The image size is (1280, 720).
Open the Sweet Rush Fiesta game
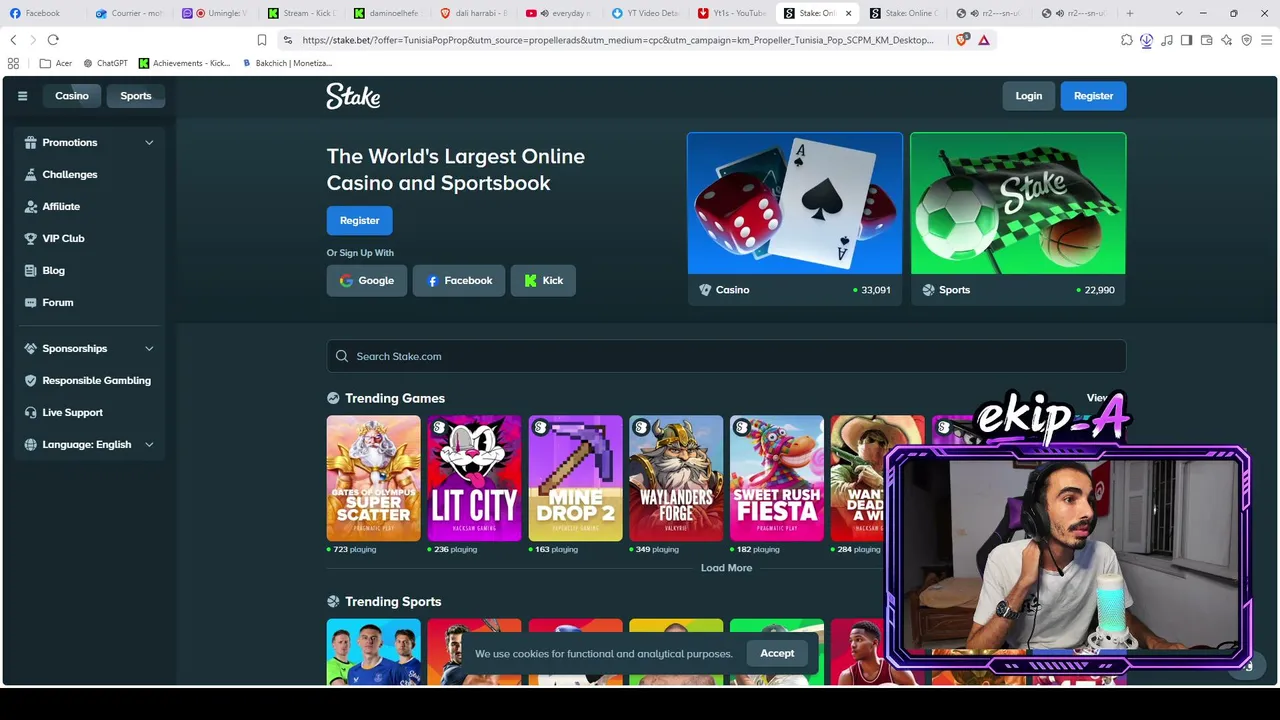[x=777, y=478]
